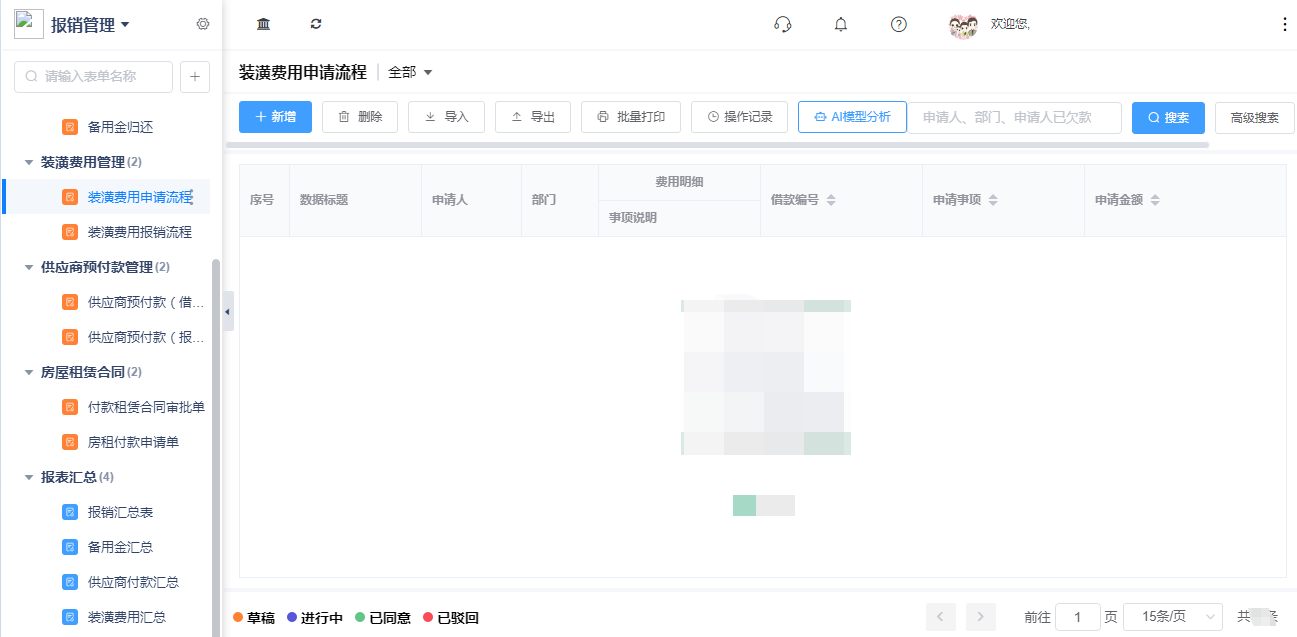The image size is (1297, 637).
Task: Click the user avatar picture
Action: [x=963, y=25]
